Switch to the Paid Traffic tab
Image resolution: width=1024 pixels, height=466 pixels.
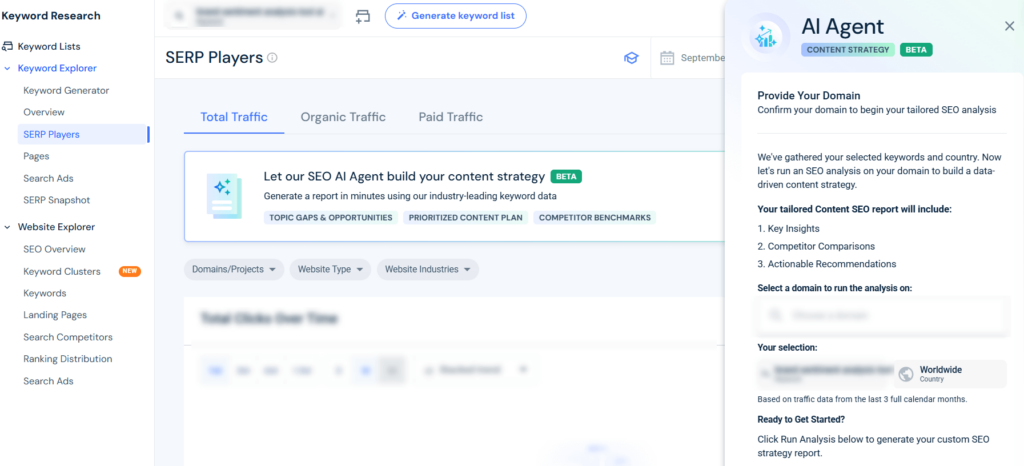450,117
